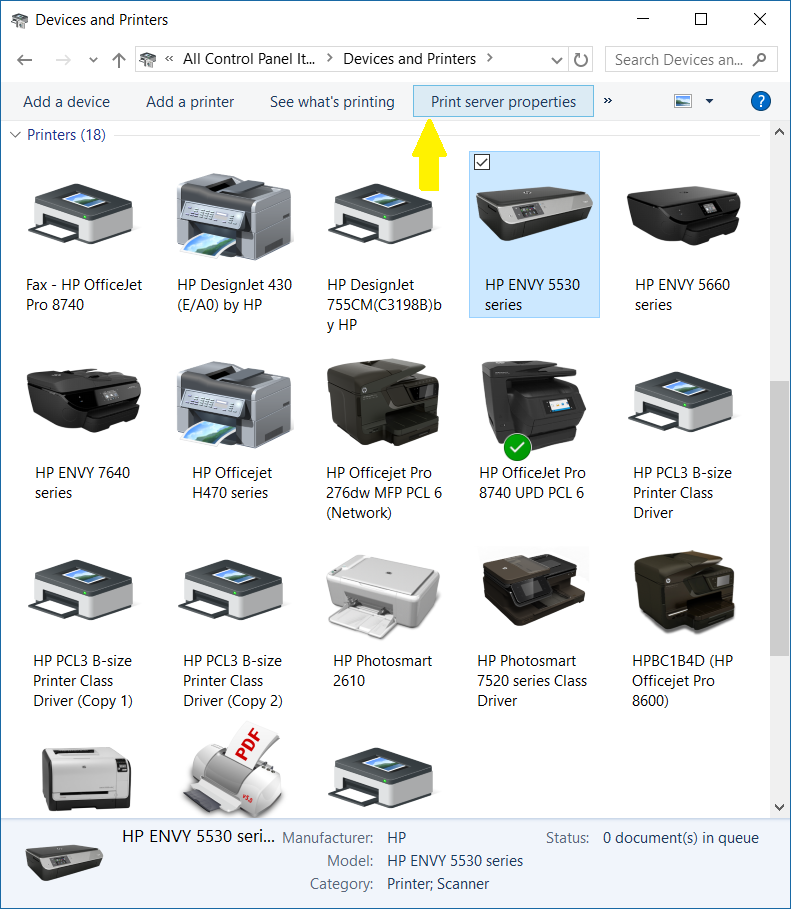Viewport: 791px width, 909px height.
Task: Go to All Control Panel Items breadcrumb
Action: pos(249,59)
